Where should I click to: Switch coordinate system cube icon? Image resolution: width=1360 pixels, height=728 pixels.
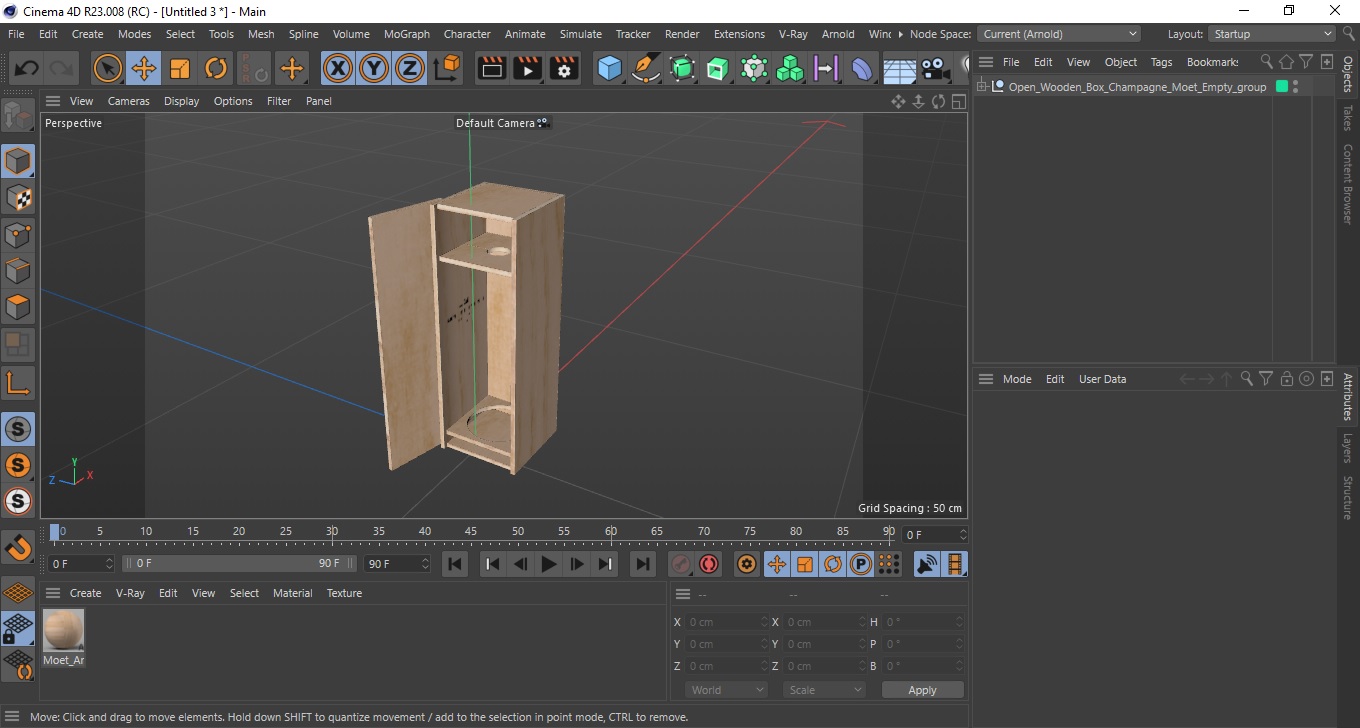point(447,69)
